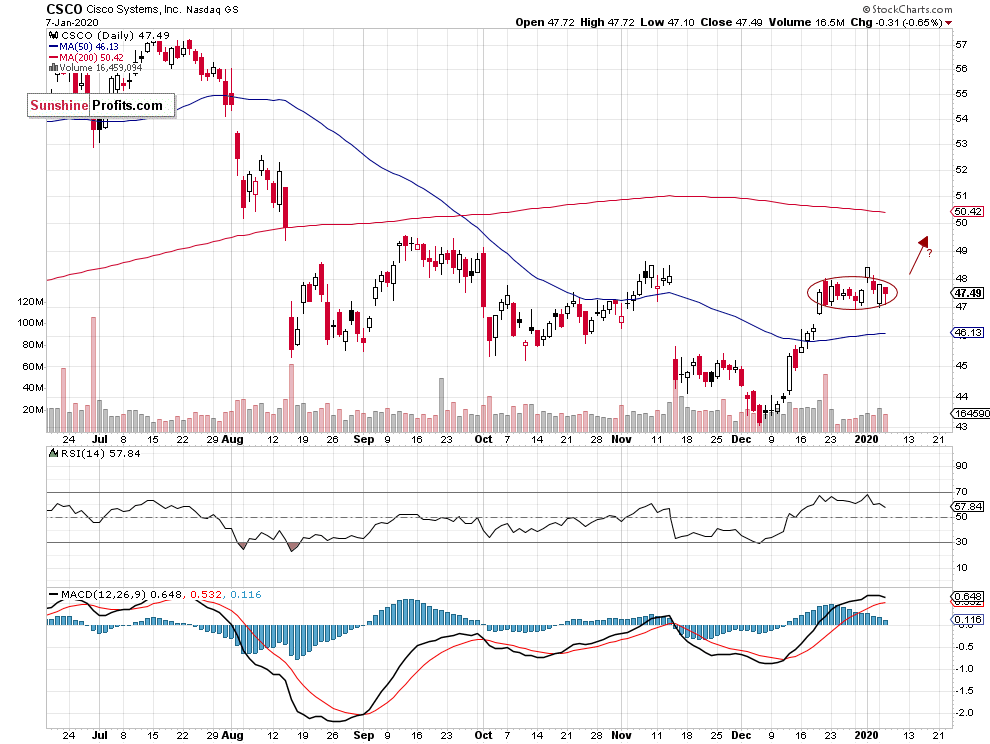Click the 120M label on the volume axis
The image size is (990, 744).
(x=30, y=301)
